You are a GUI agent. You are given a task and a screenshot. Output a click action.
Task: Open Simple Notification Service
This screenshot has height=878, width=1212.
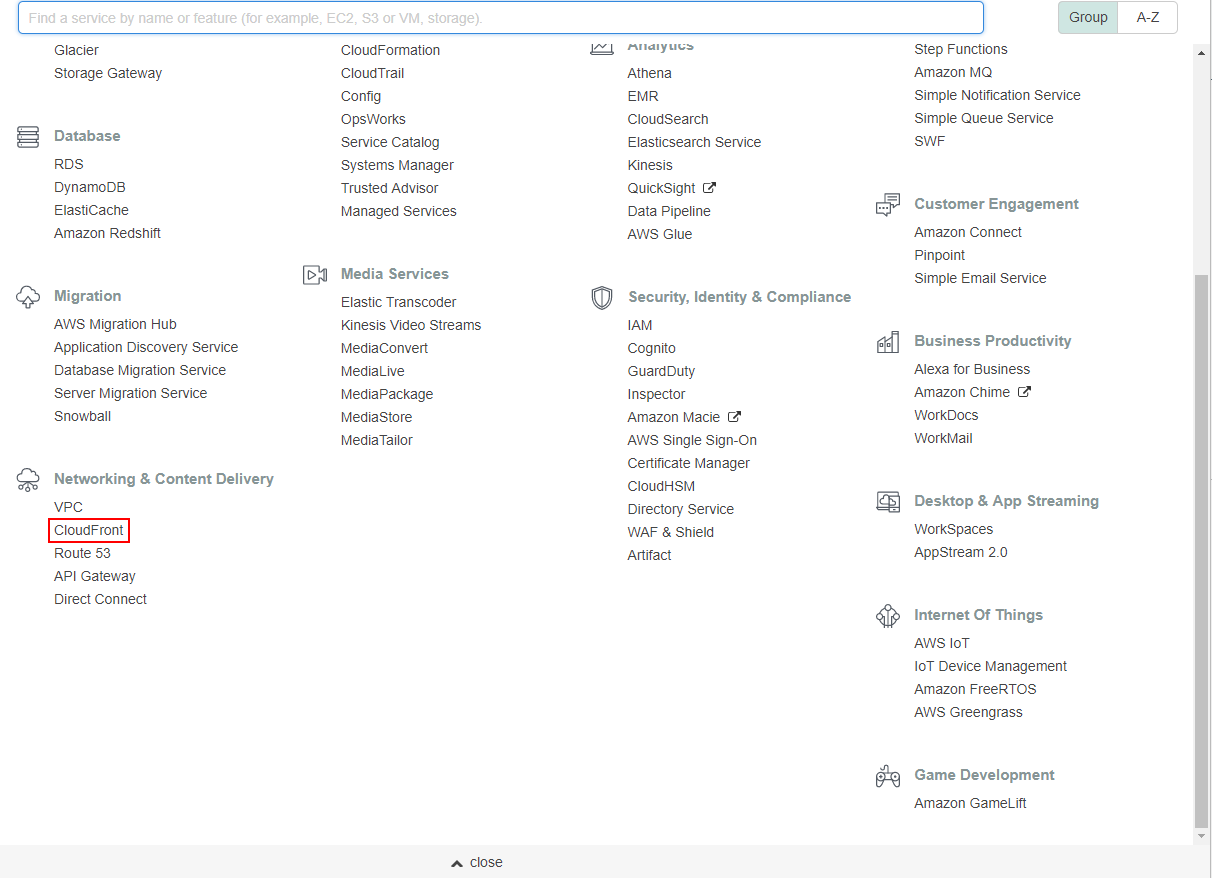997,95
